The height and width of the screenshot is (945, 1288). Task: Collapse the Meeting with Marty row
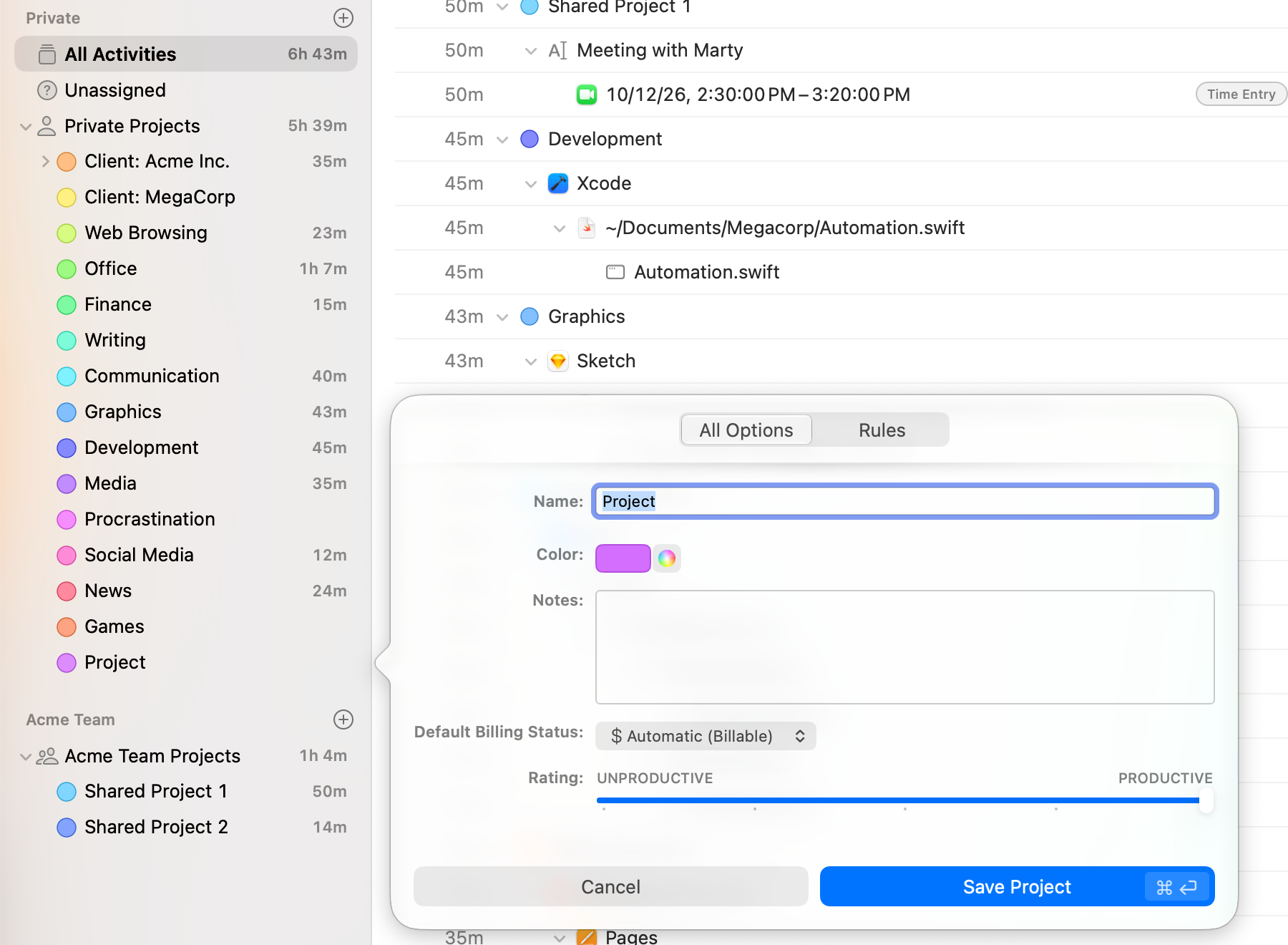pyautogui.click(x=531, y=51)
